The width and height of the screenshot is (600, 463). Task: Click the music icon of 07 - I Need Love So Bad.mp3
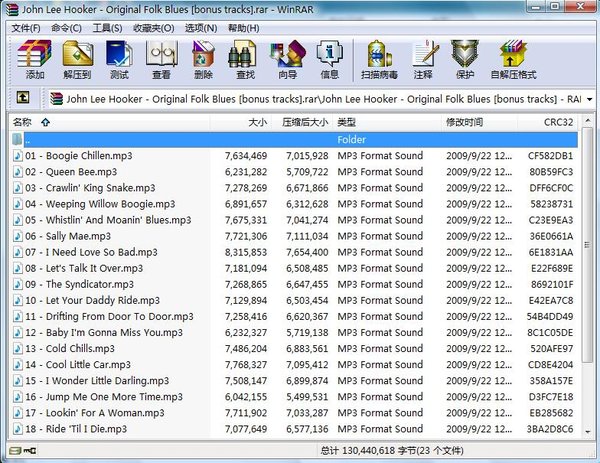click(18, 252)
